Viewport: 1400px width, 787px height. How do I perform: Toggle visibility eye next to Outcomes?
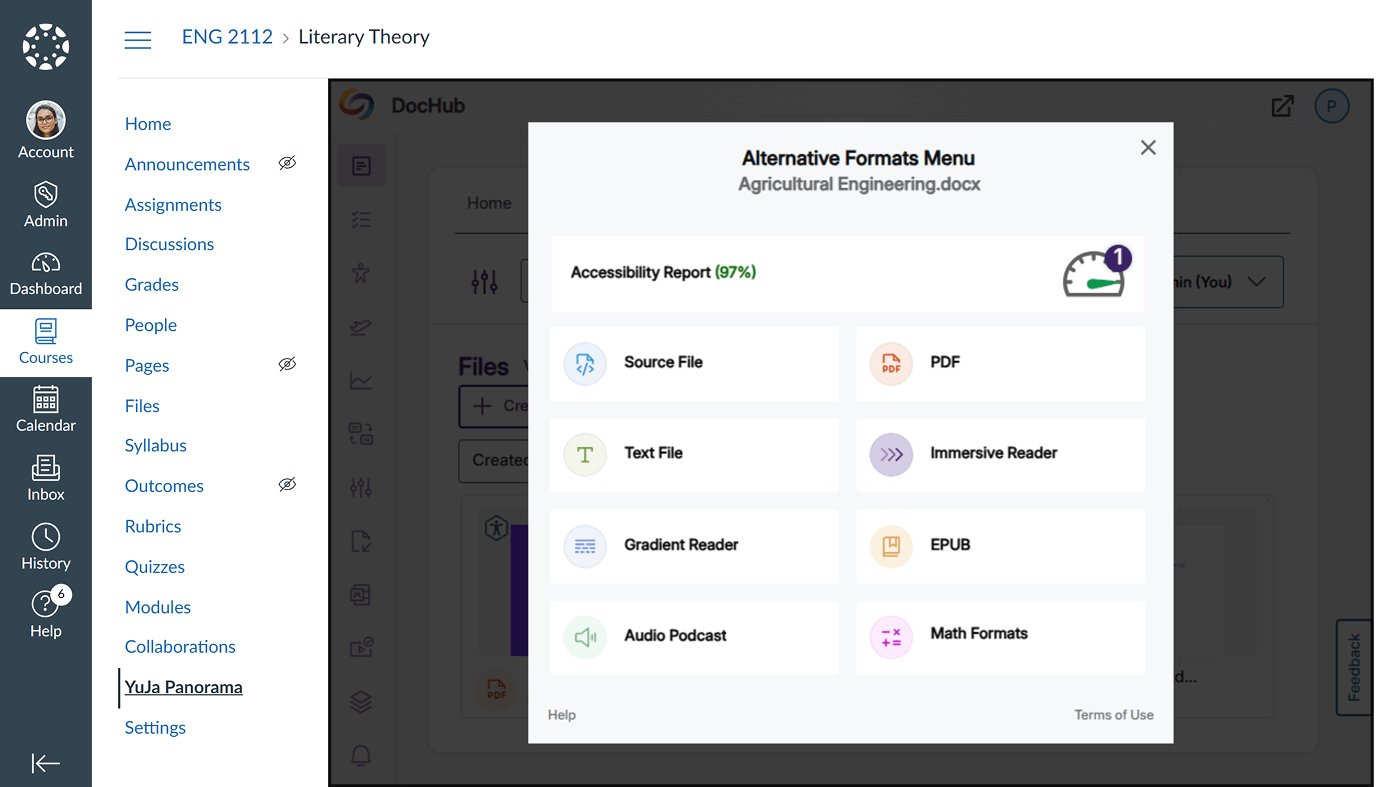(x=287, y=485)
